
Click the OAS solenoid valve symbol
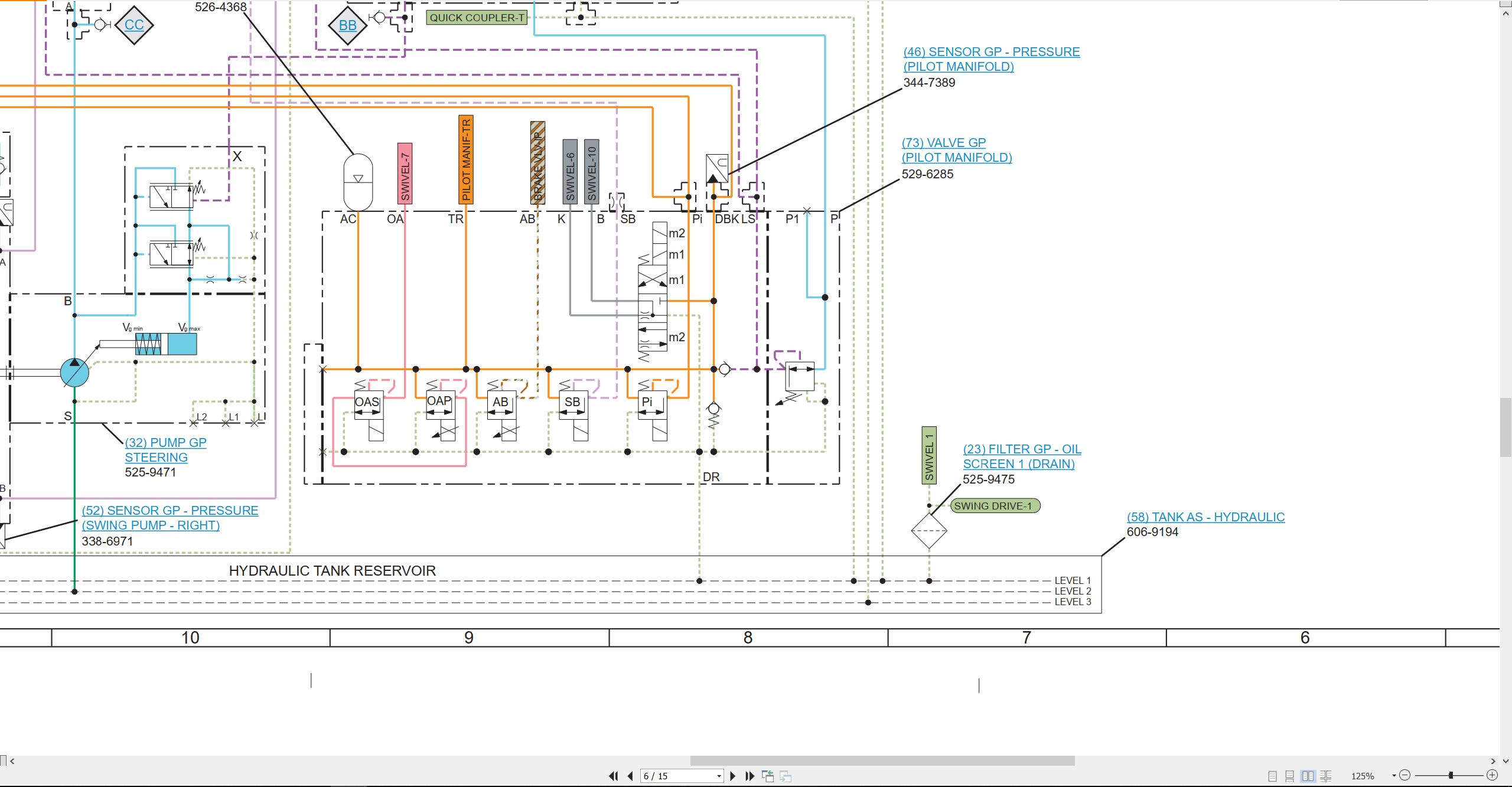tap(369, 410)
